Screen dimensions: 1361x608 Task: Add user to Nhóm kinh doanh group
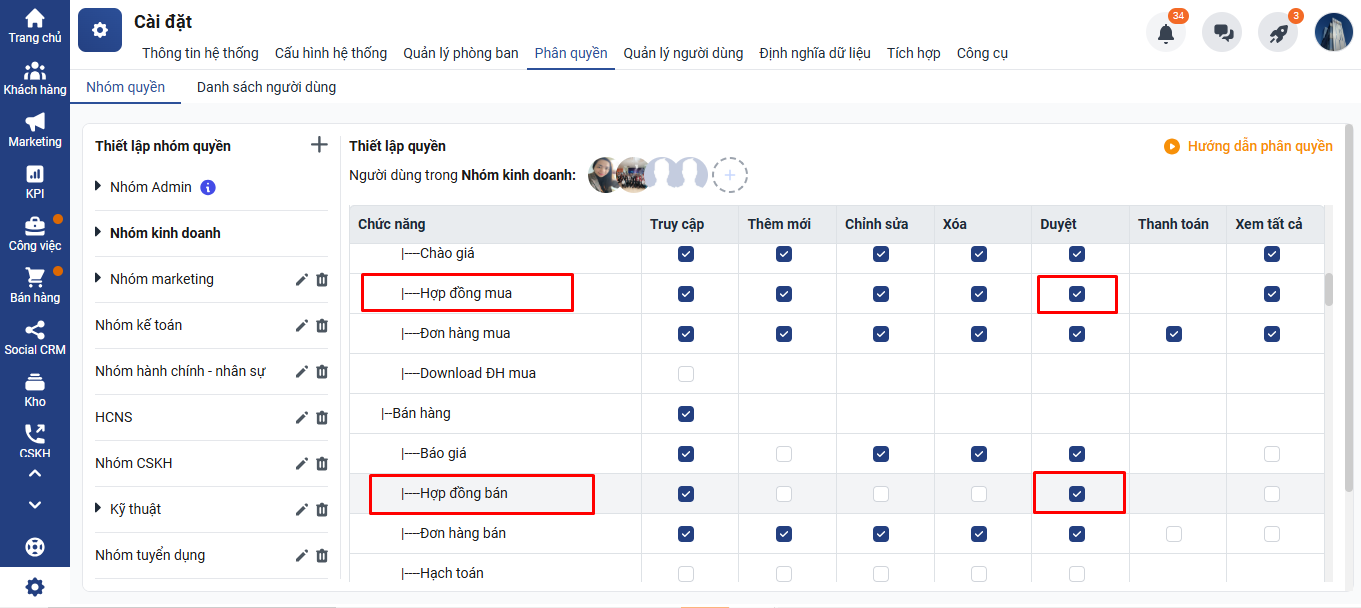point(730,175)
